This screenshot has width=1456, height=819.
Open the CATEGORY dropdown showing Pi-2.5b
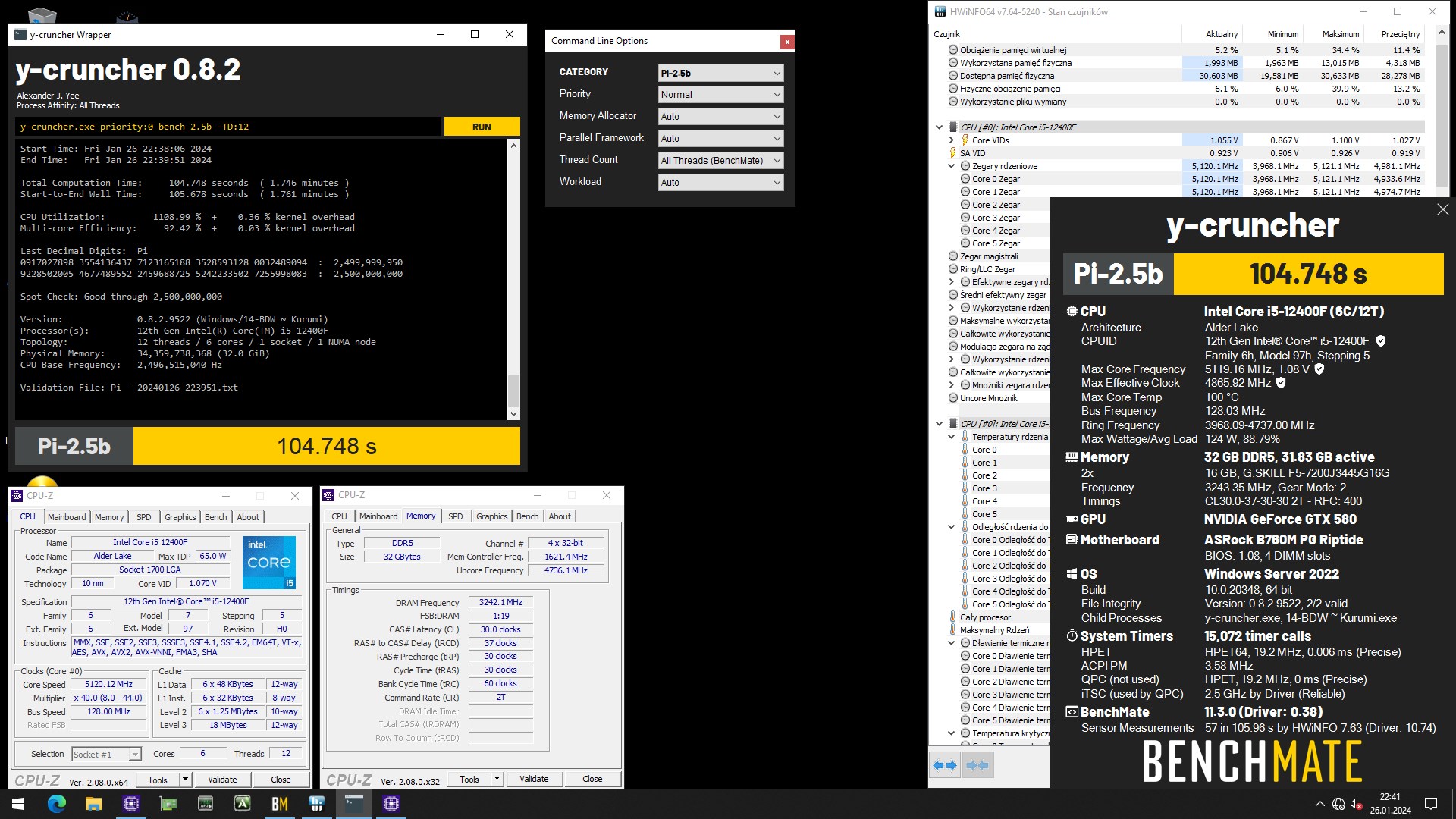(x=720, y=73)
